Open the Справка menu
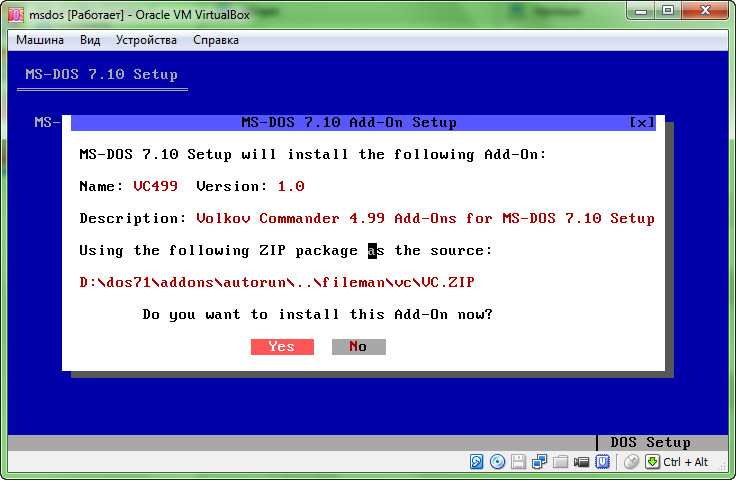Screen dimensions: 736x480 pyautogui.click(x=216, y=40)
